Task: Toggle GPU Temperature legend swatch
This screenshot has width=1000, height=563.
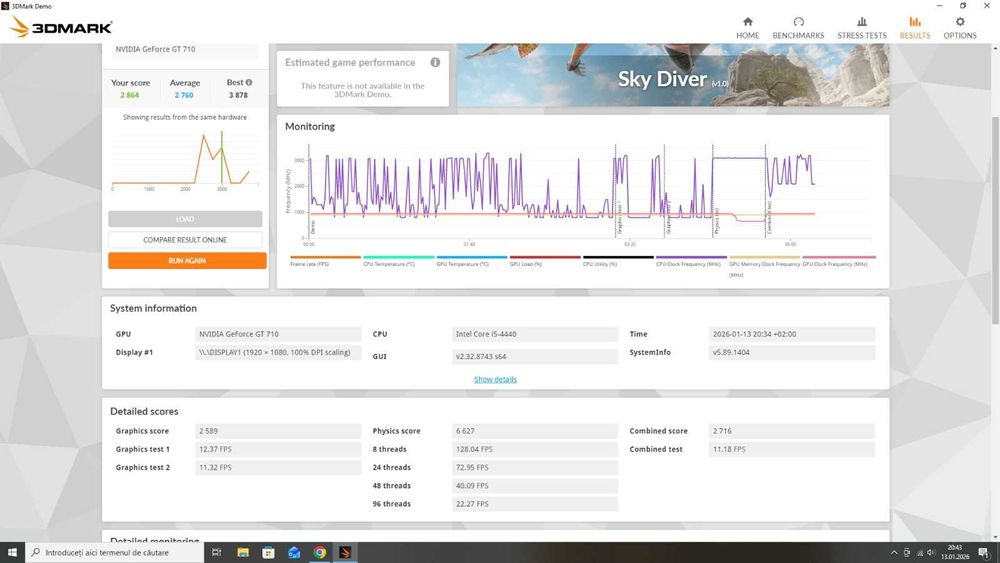Action: pyautogui.click(x=472, y=258)
